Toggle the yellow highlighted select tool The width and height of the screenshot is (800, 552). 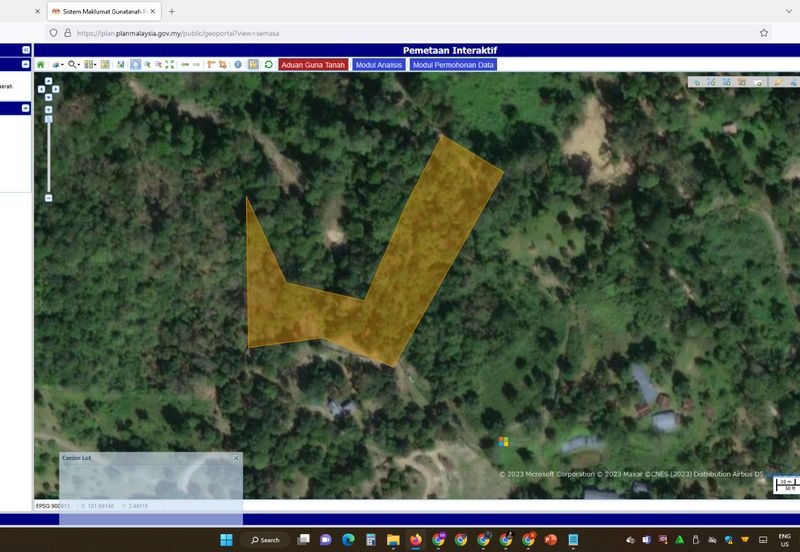[x=253, y=64]
